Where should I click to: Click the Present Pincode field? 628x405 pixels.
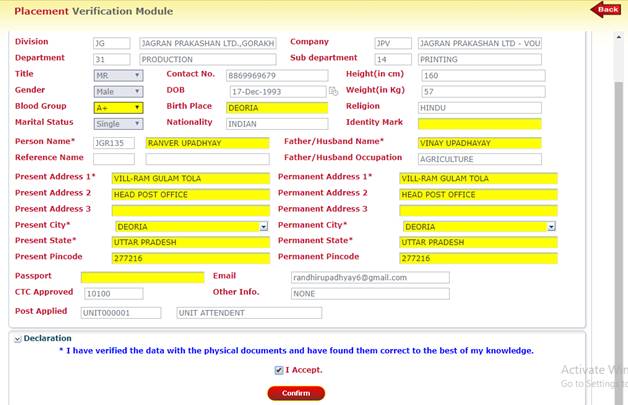191,258
